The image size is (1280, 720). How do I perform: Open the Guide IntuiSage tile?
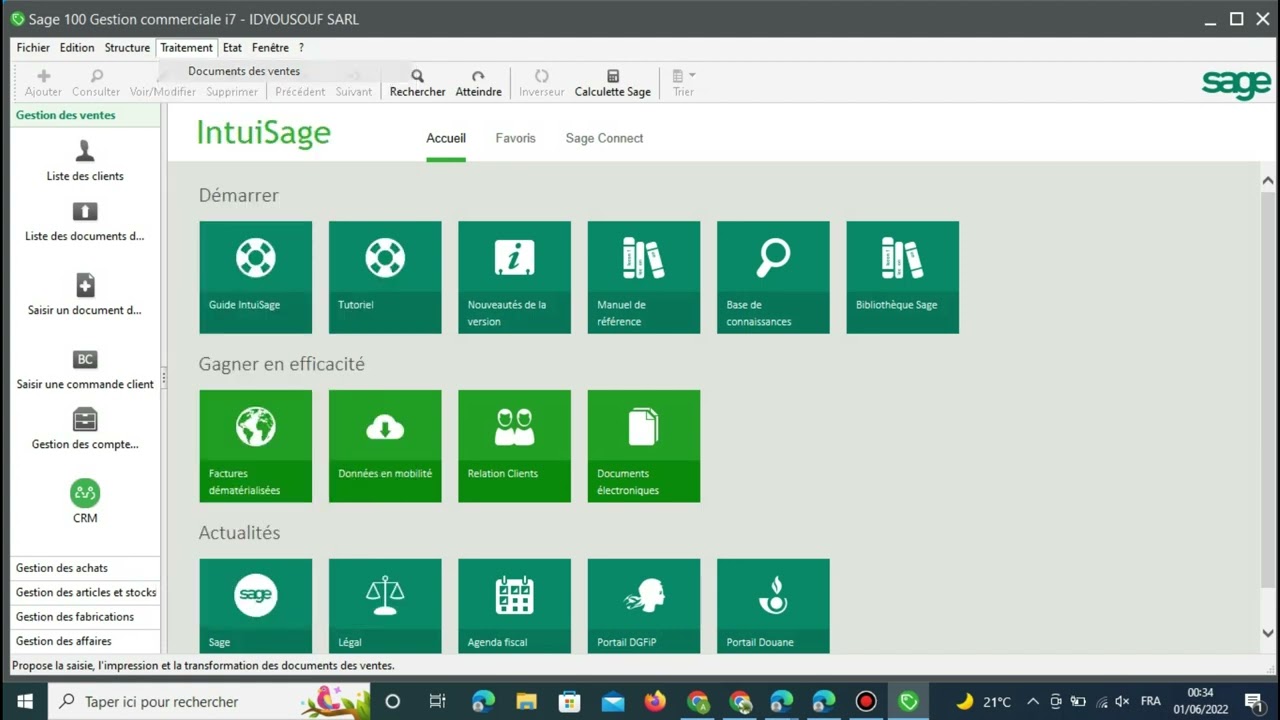tap(255, 277)
